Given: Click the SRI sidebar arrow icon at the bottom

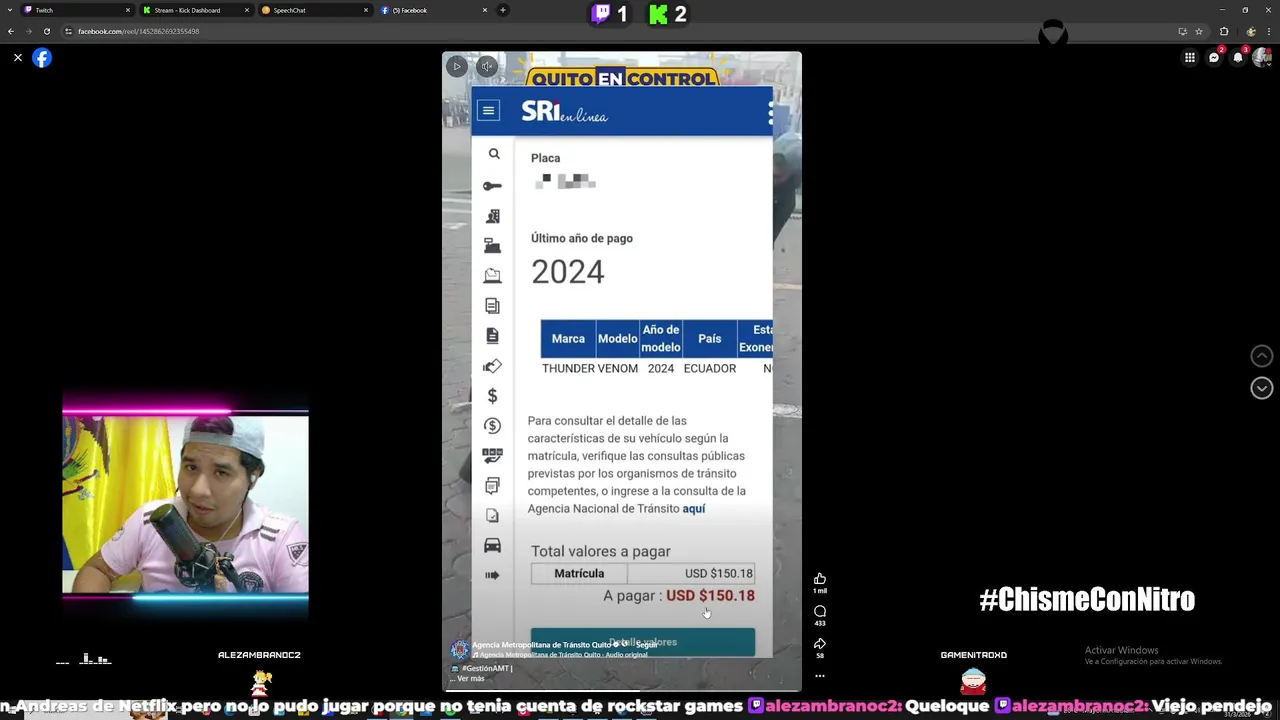Looking at the screenshot, I should [492, 575].
